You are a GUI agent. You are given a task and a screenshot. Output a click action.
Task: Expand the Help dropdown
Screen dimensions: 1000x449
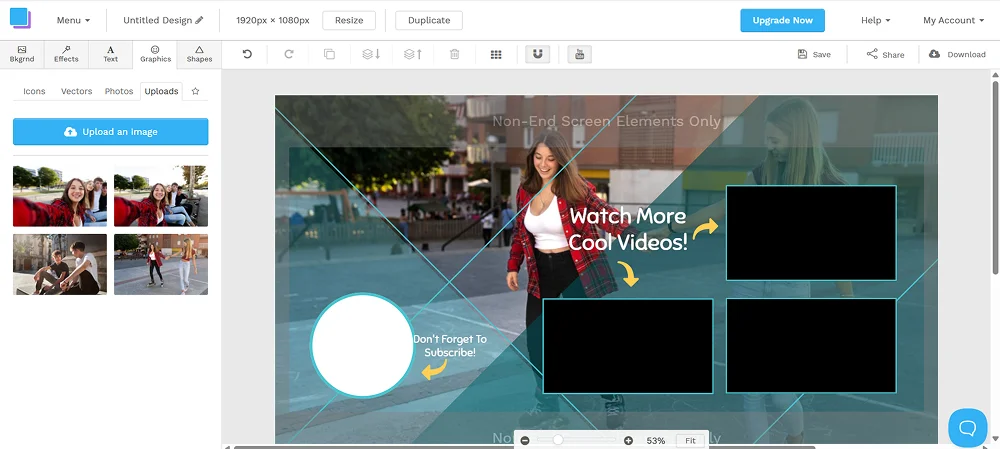pyautogui.click(x=875, y=20)
